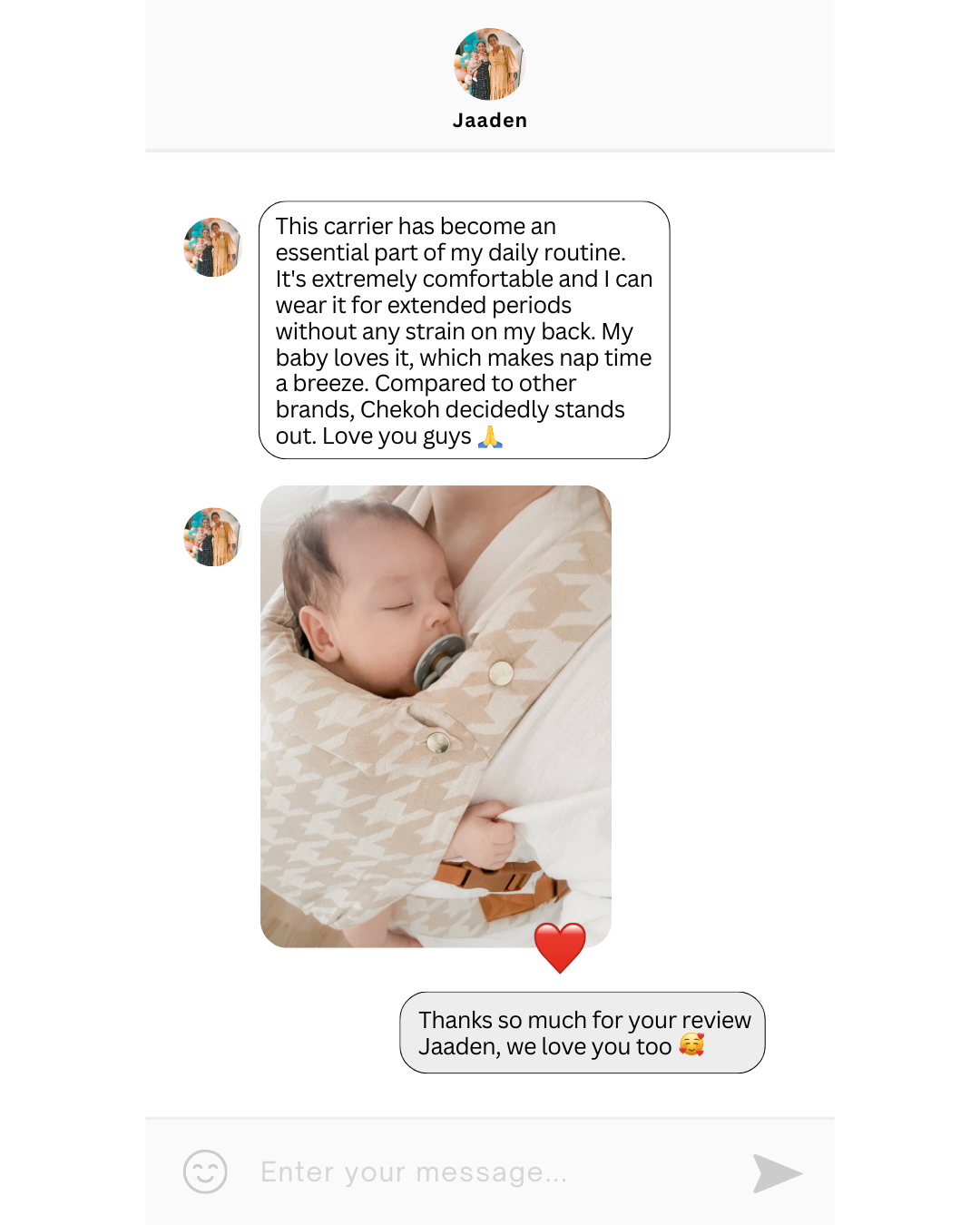Click the Thanks so much reply bubble

(583, 1033)
